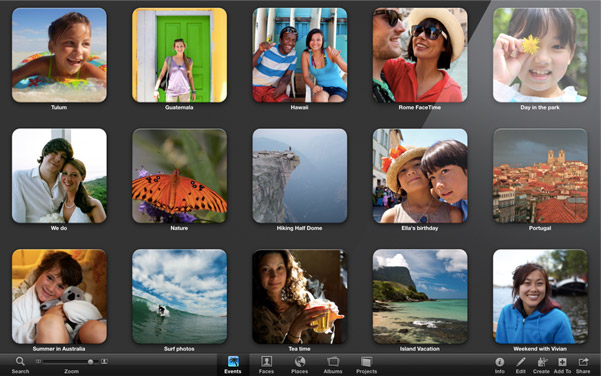Click the Add To icon

562,362
